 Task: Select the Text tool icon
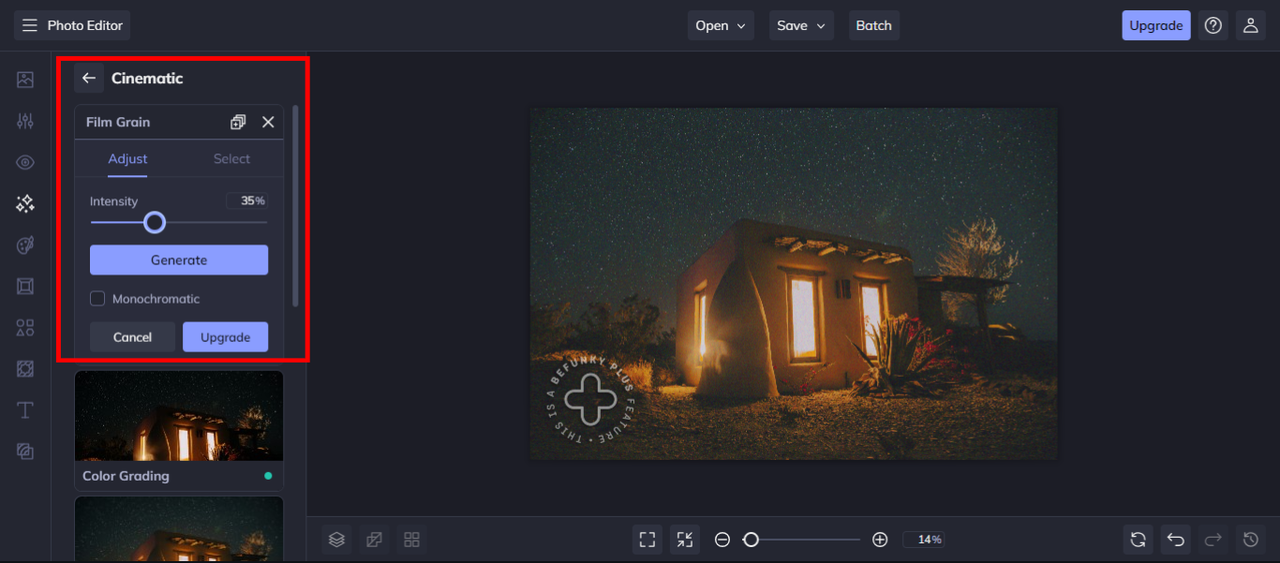click(25, 410)
